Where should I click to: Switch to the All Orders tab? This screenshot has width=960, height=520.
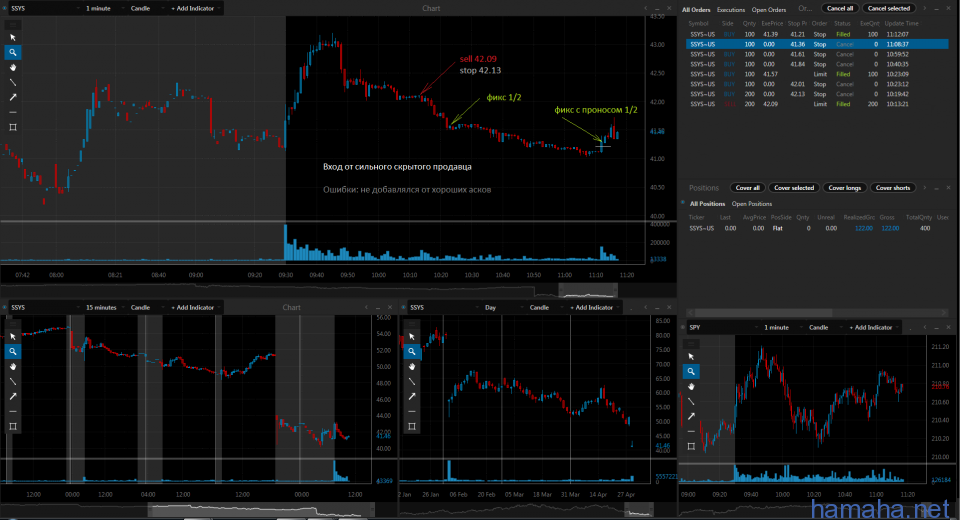click(696, 10)
